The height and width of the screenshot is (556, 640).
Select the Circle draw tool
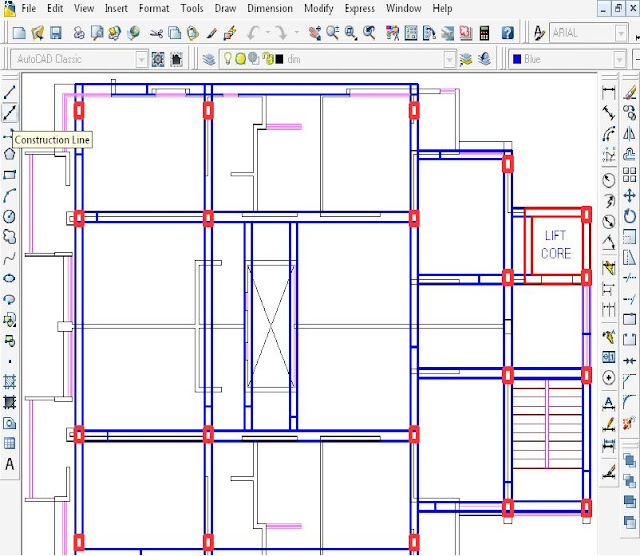click(9, 216)
